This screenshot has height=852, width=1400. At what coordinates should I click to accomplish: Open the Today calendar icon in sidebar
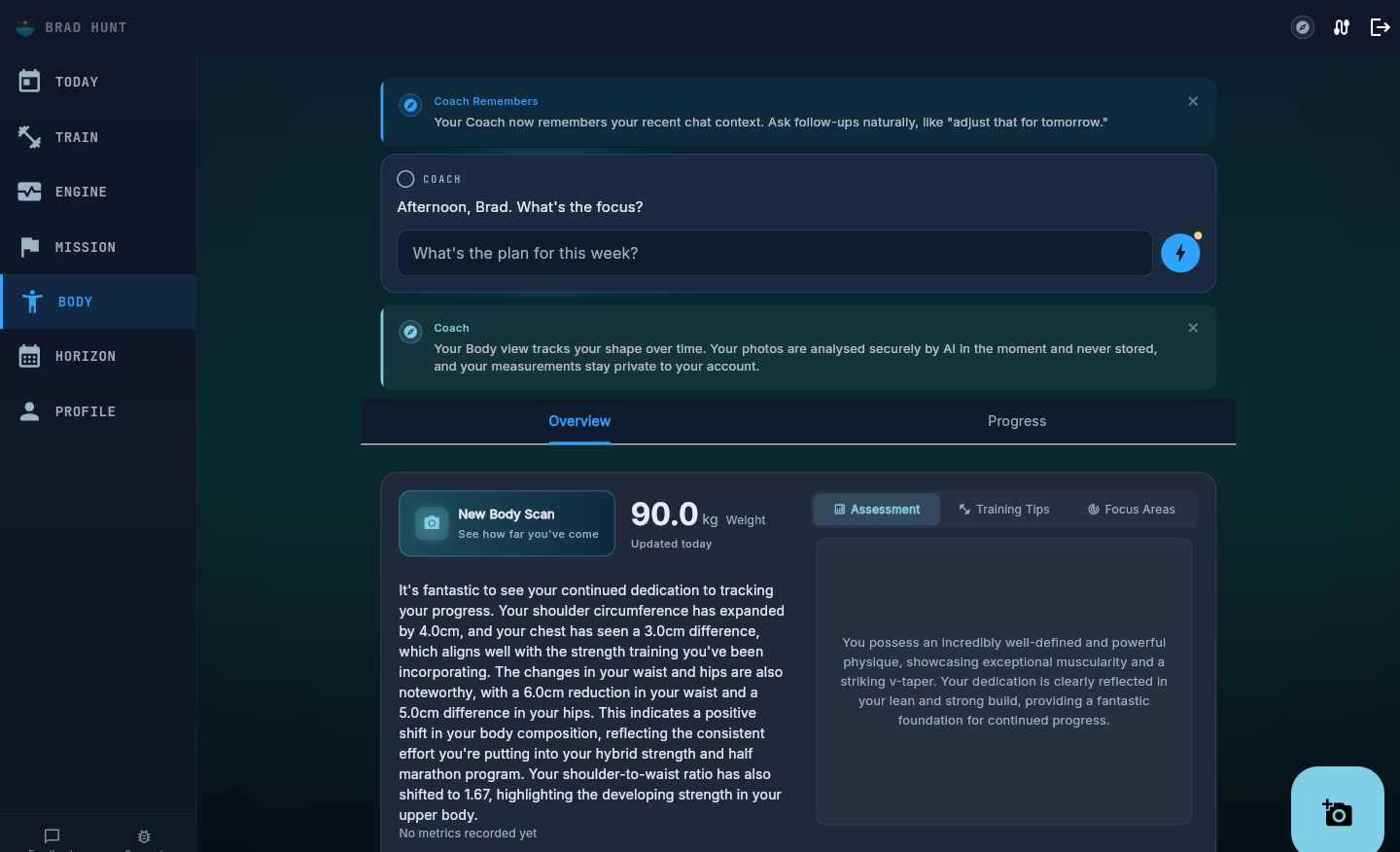(x=29, y=82)
